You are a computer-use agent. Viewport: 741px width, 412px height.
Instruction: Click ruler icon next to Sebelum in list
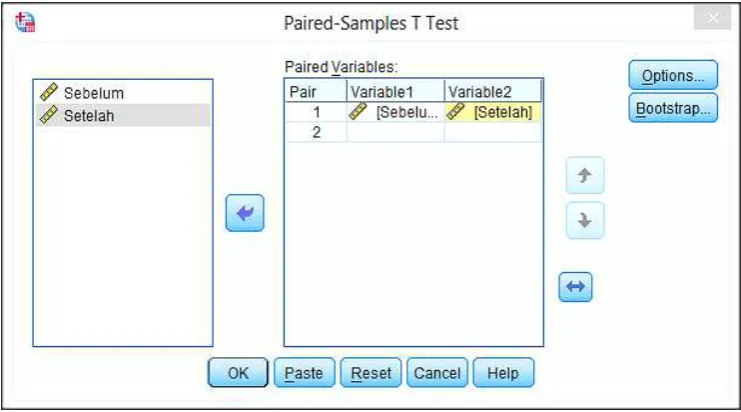click(x=49, y=92)
